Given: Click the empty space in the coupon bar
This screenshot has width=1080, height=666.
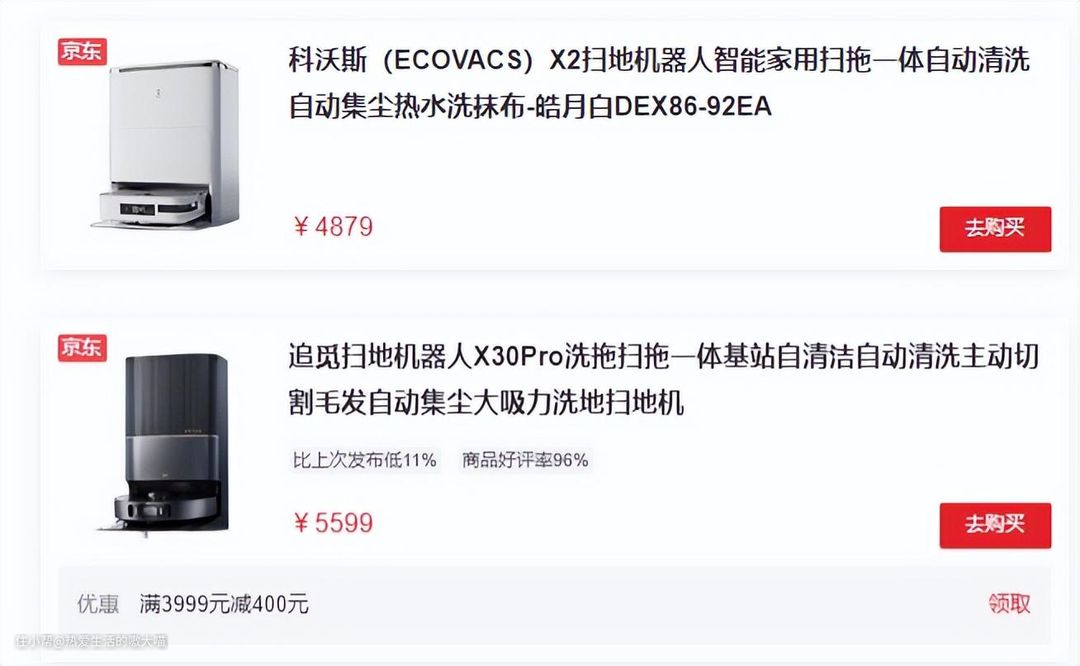Looking at the screenshot, I should [x=647, y=604].
